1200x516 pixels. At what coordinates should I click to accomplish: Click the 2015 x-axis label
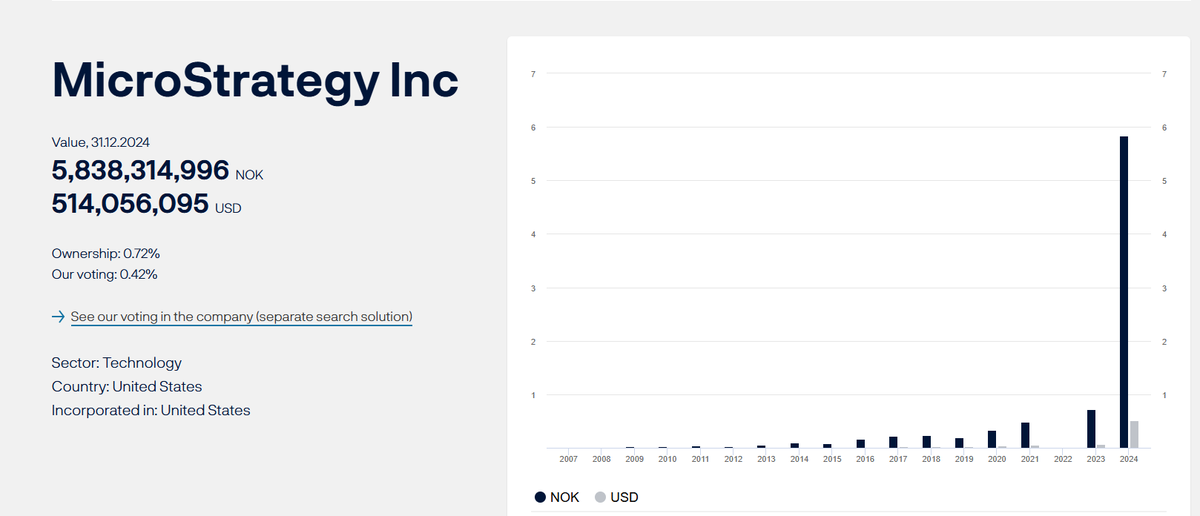[832, 459]
